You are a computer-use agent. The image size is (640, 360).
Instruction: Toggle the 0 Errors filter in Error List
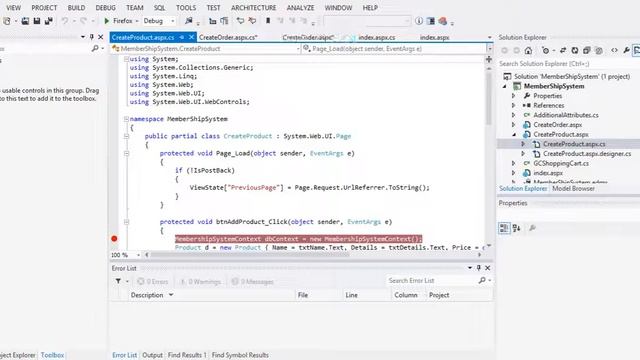click(153, 282)
